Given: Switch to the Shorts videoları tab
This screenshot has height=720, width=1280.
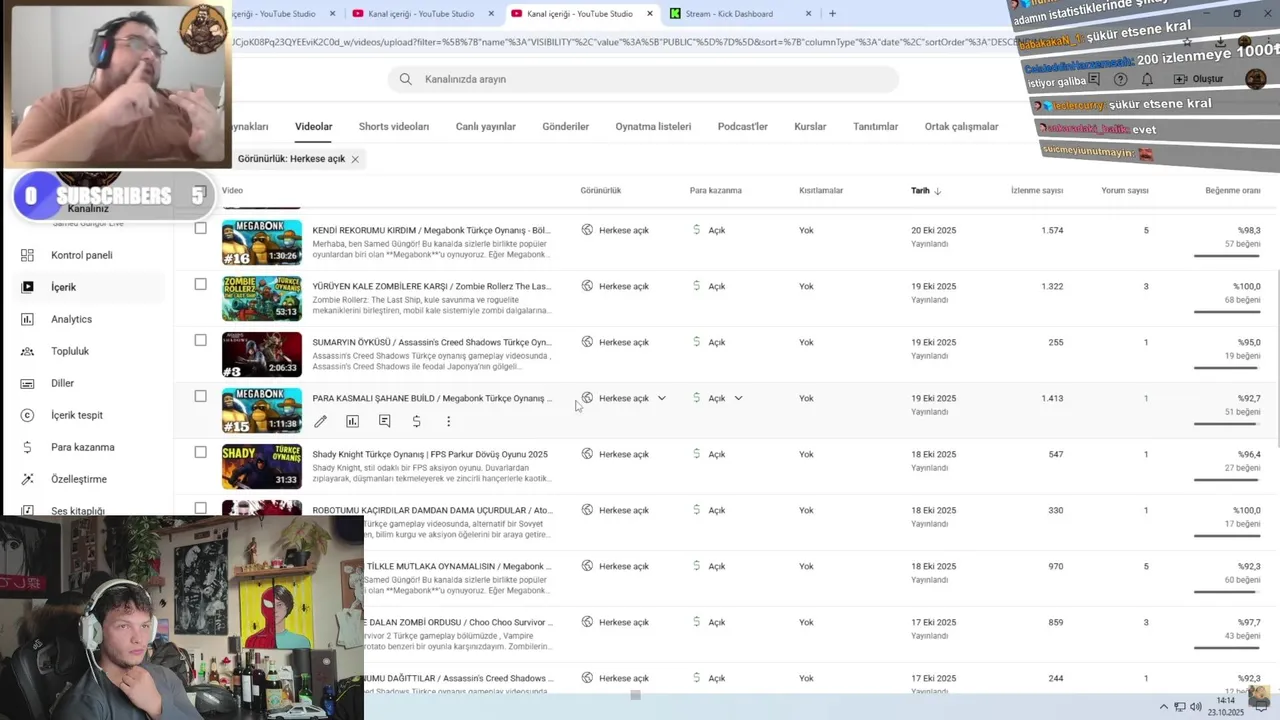Looking at the screenshot, I should coord(394,127).
